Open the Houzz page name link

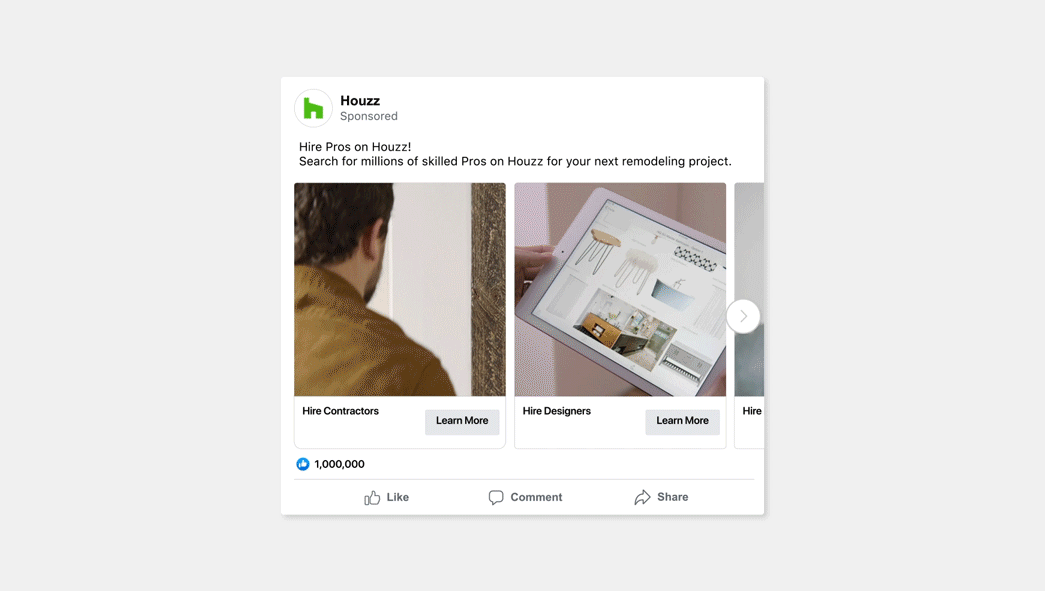360,101
